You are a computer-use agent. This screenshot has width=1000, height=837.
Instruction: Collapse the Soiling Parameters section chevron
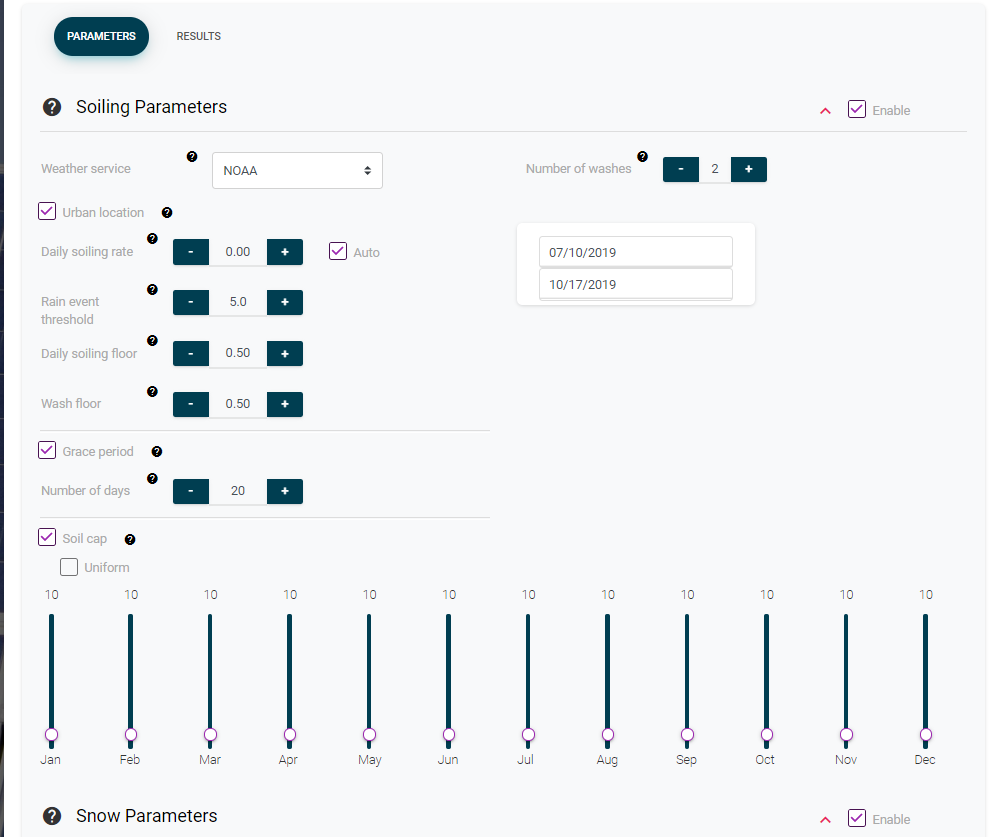[825, 111]
